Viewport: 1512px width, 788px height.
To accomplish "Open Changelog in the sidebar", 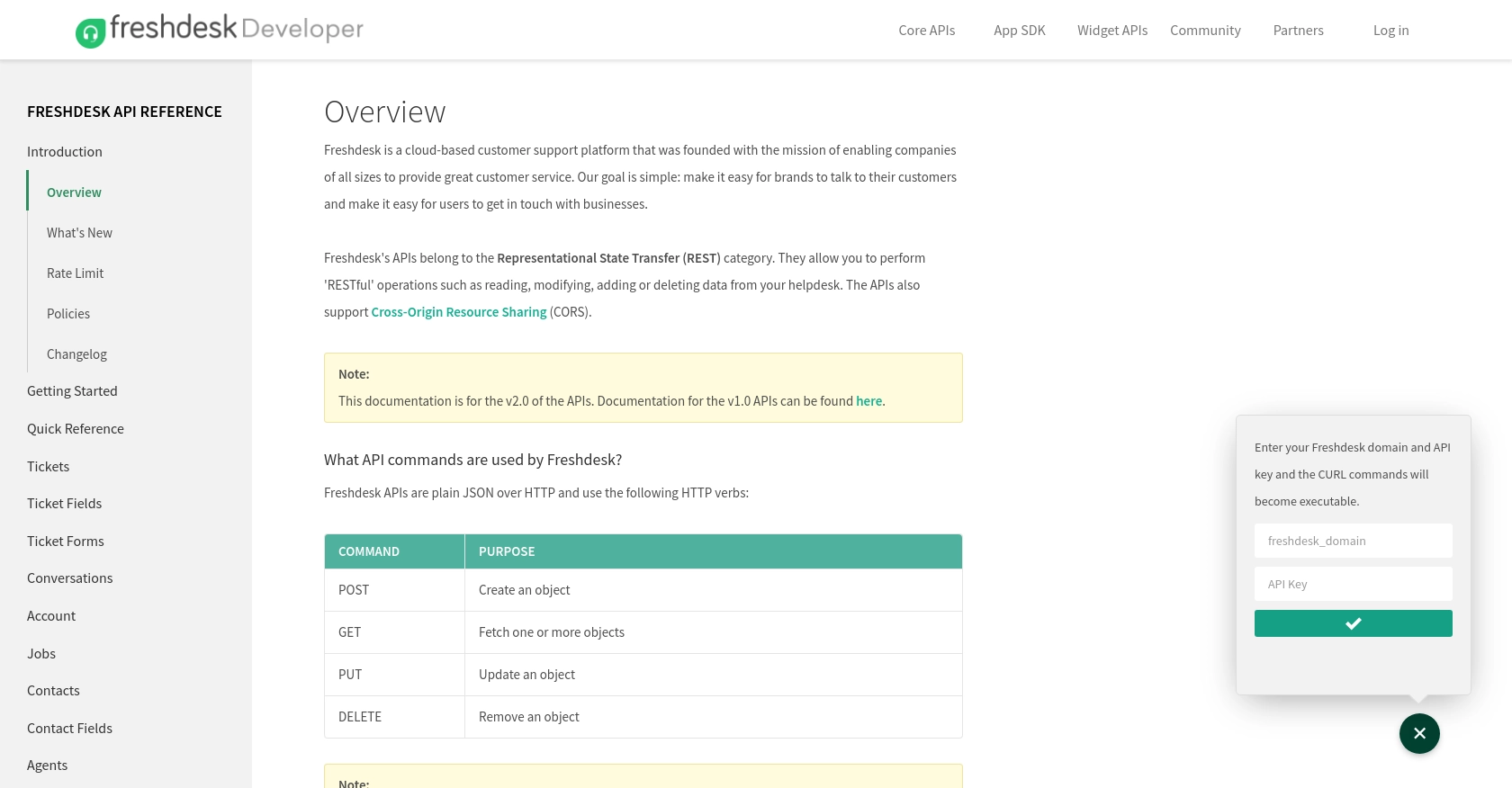I will tap(76, 354).
